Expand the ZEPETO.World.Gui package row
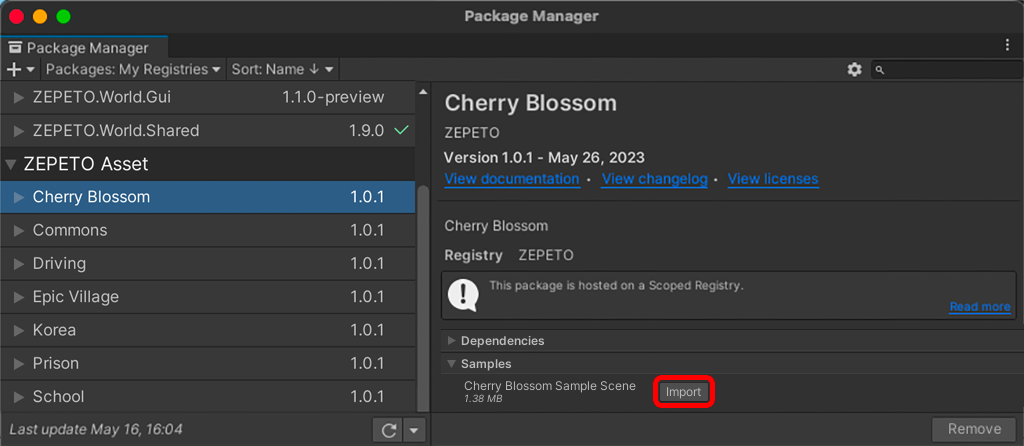This screenshot has width=1024, height=446. 19,98
